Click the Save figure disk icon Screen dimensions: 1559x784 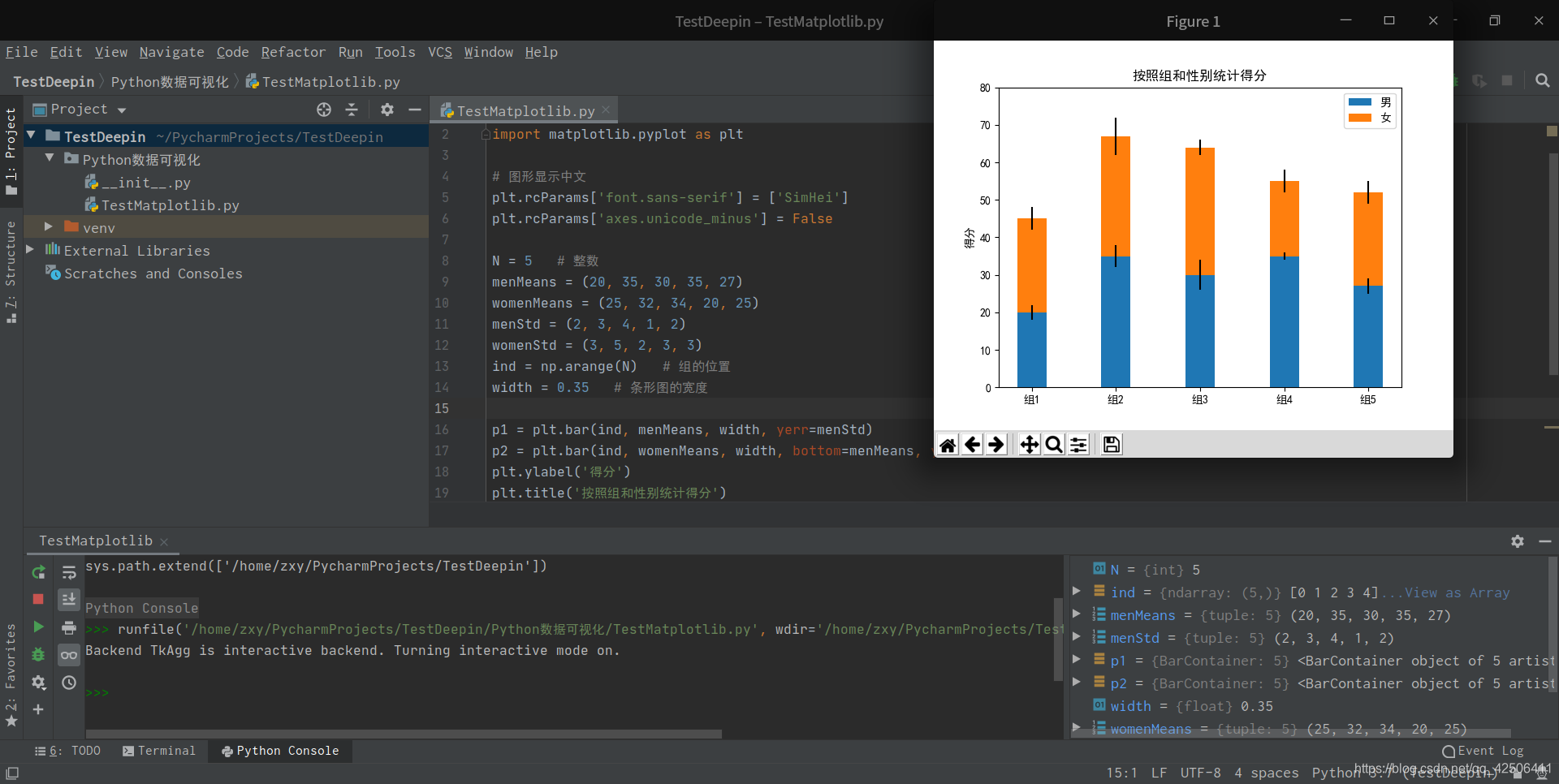click(x=1112, y=445)
